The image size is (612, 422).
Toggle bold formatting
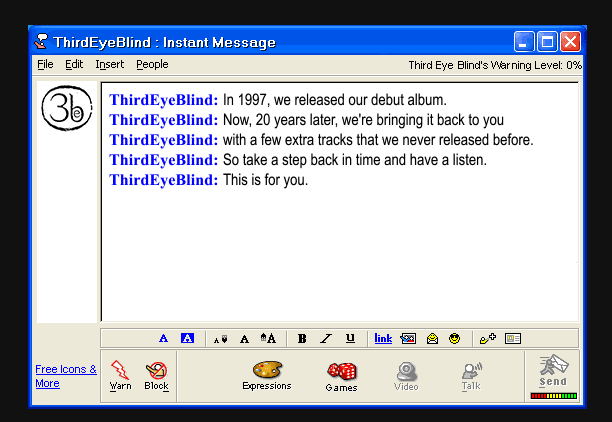[302, 338]
